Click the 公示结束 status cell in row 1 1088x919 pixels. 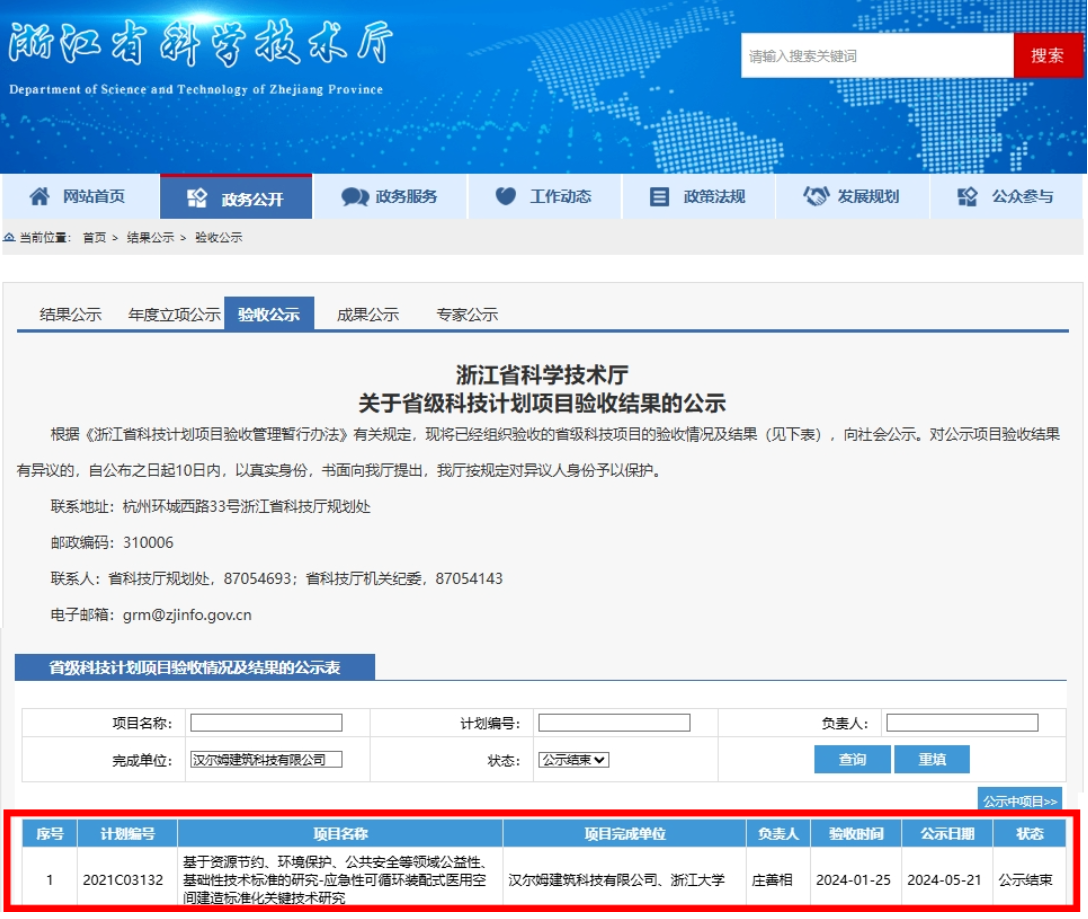[1025, 880]
